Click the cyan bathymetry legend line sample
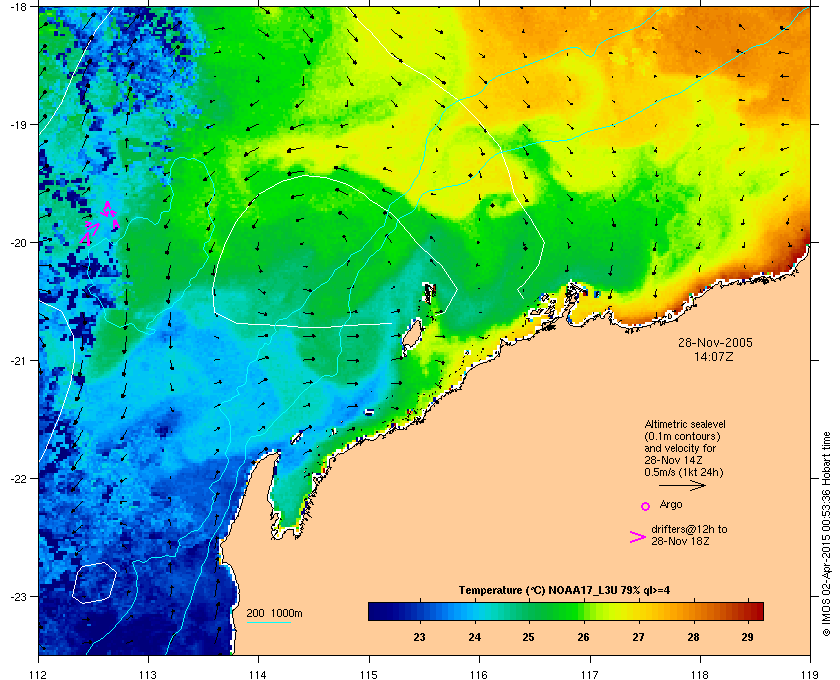840x680 pixels. coord(268,622)
